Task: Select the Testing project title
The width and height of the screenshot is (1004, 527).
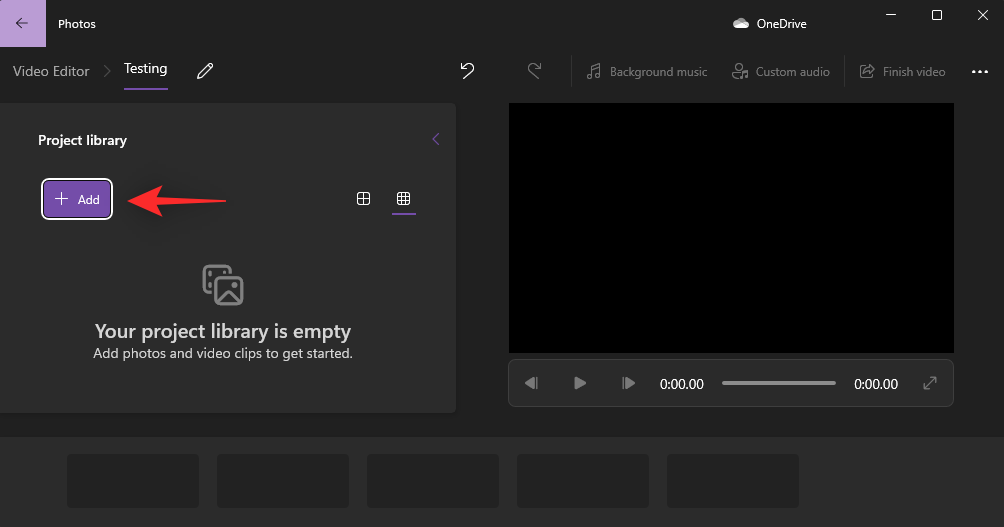Action: 145,69
